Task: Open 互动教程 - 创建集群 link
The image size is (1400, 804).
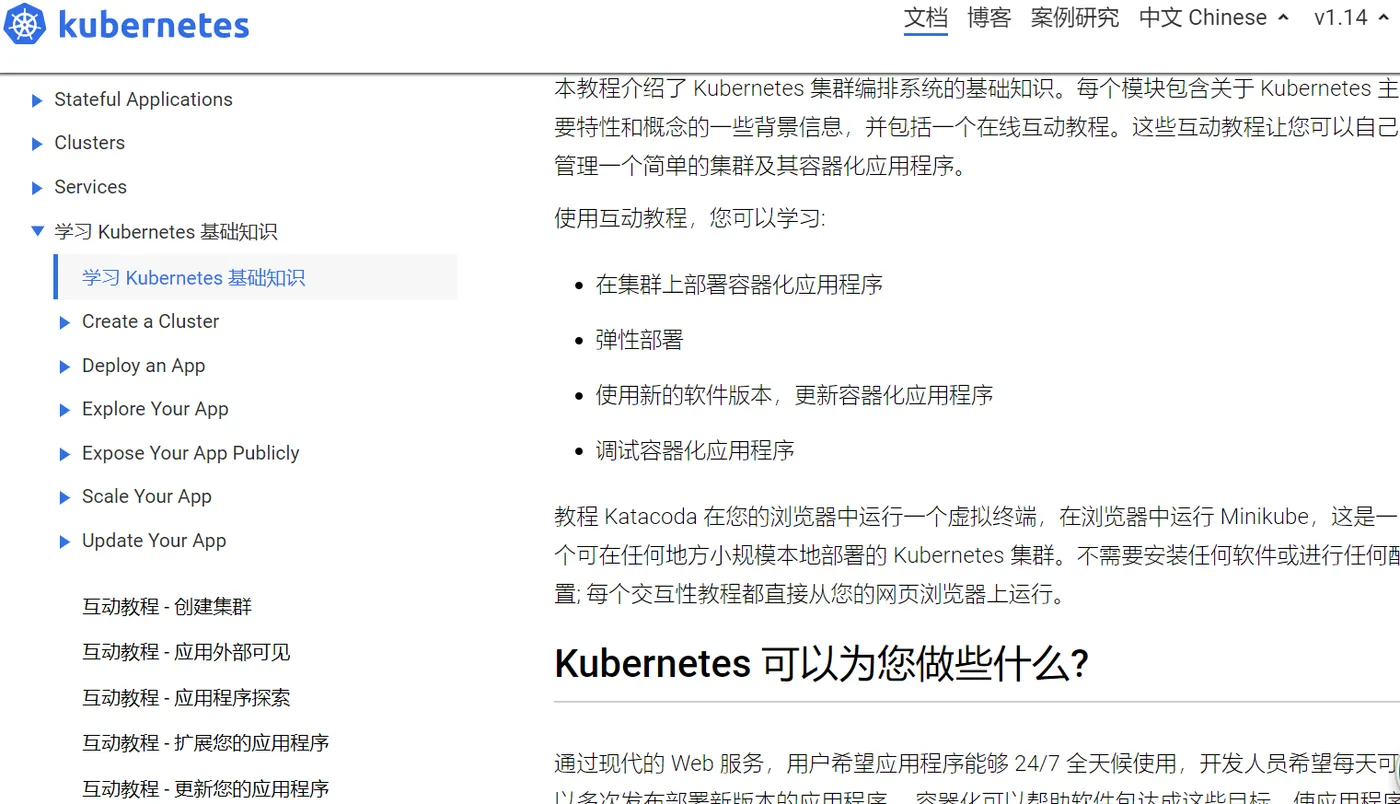Action: [167, 606]
